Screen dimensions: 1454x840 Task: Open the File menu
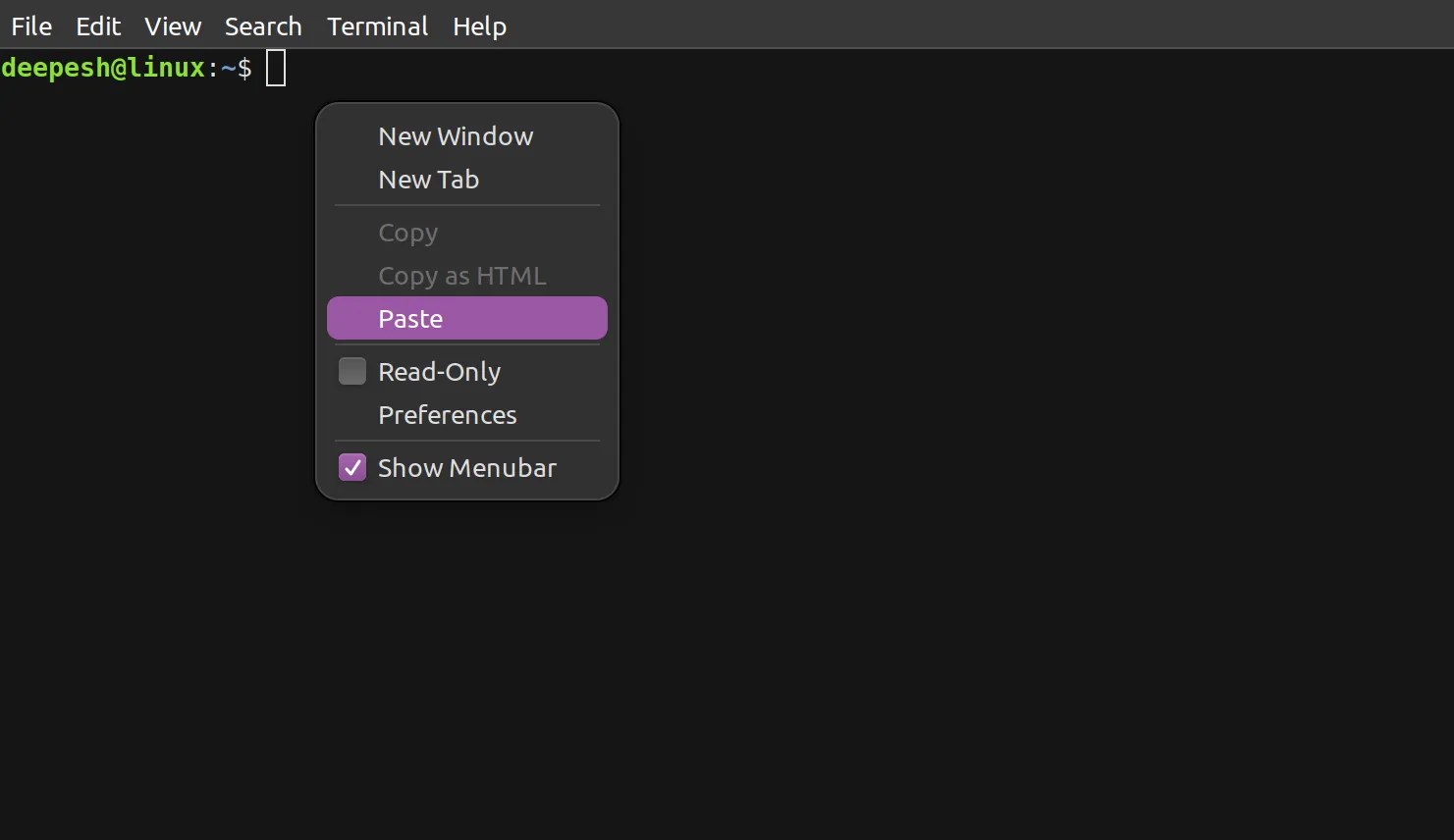click(x=30, y=26)
